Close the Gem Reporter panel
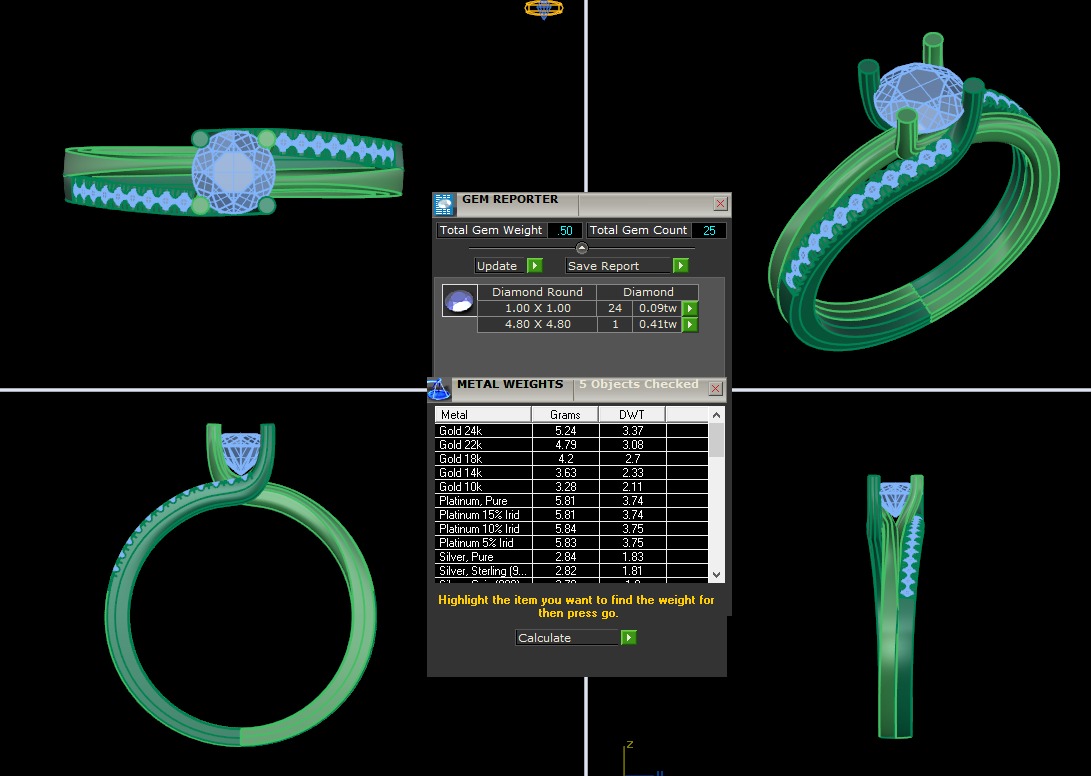 pyautogui.click(x=720, y=203)
